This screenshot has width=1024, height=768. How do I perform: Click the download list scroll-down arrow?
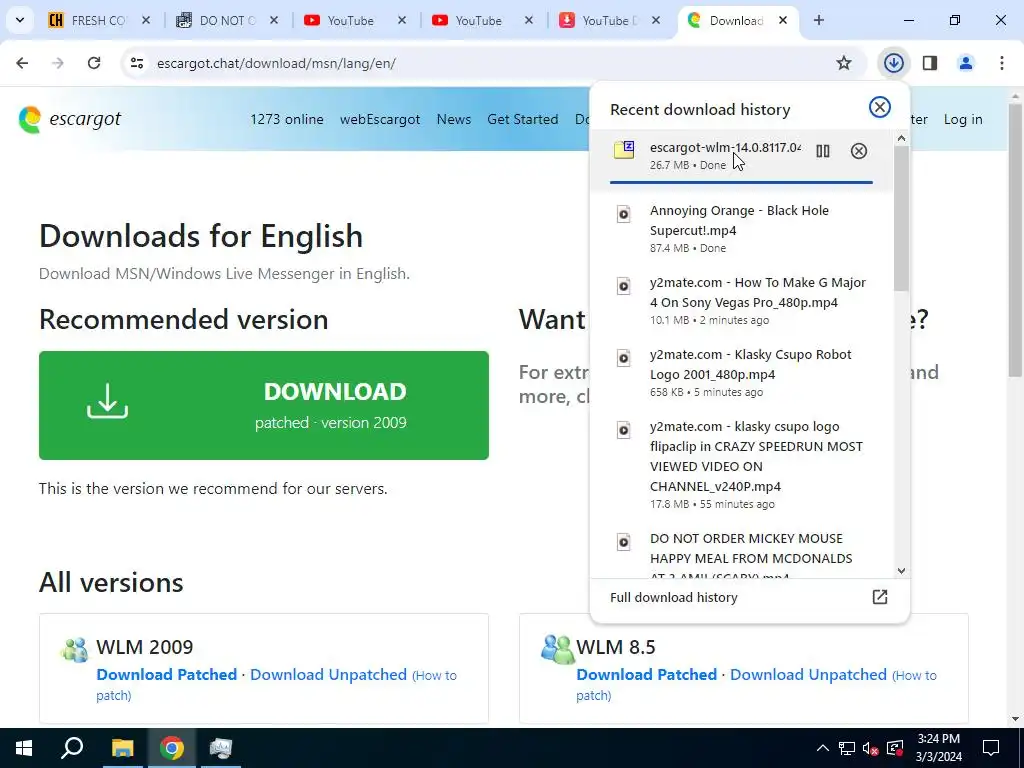pos(901,571)
